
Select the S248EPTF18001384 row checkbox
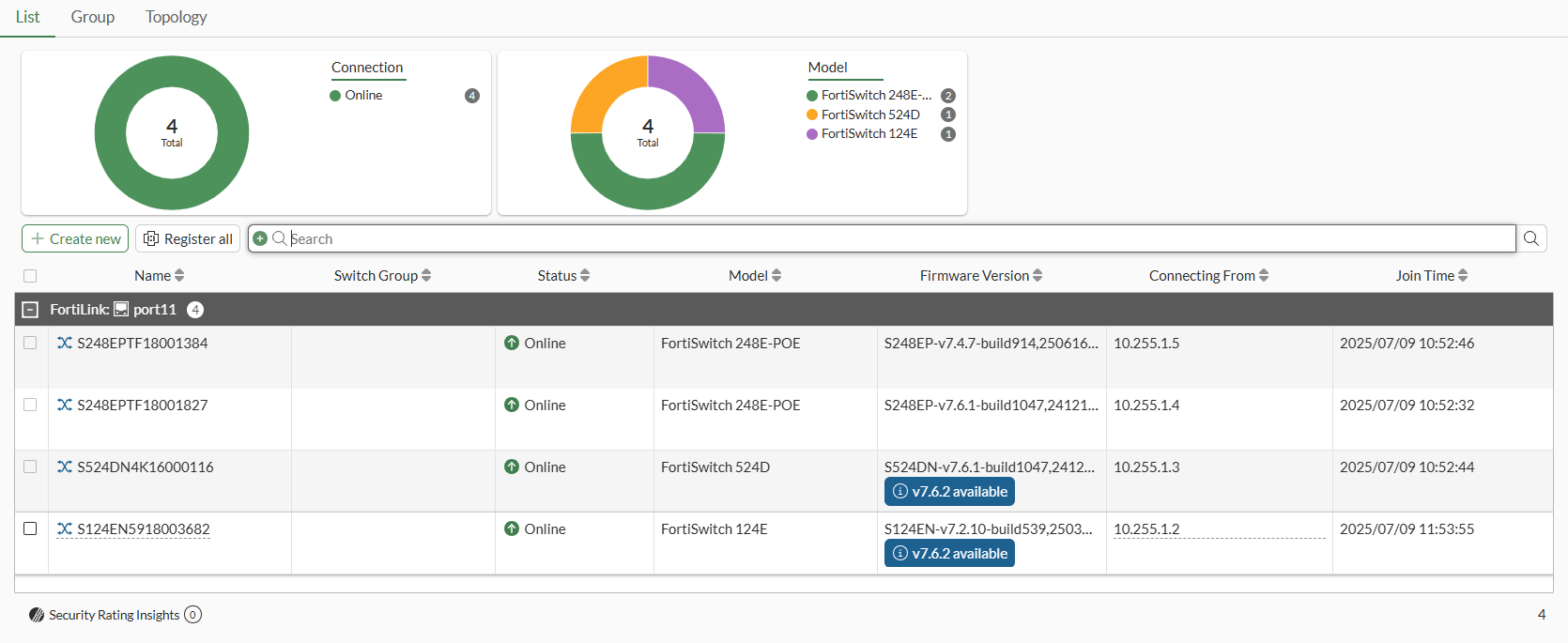coord(30,343)
